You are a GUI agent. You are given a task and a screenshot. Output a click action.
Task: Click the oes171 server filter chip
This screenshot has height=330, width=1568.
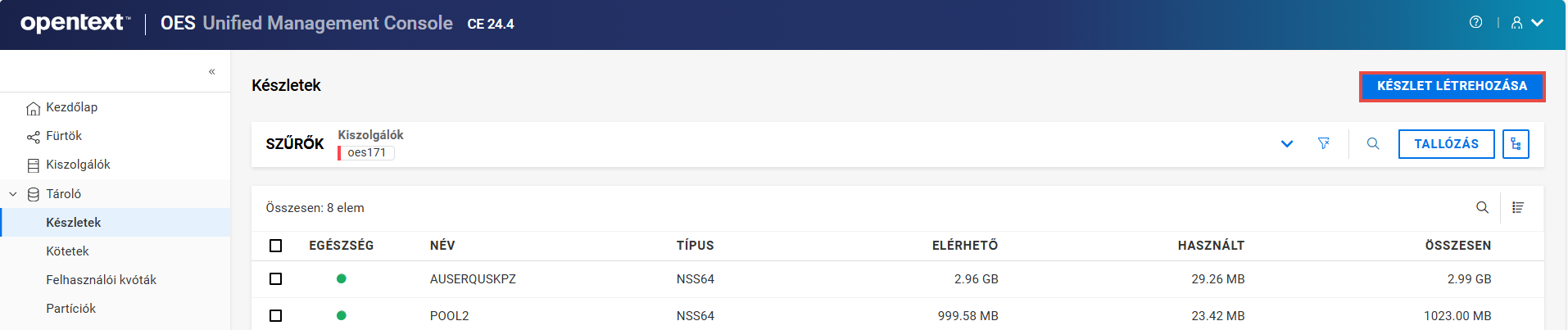click(x=366, y=153)
